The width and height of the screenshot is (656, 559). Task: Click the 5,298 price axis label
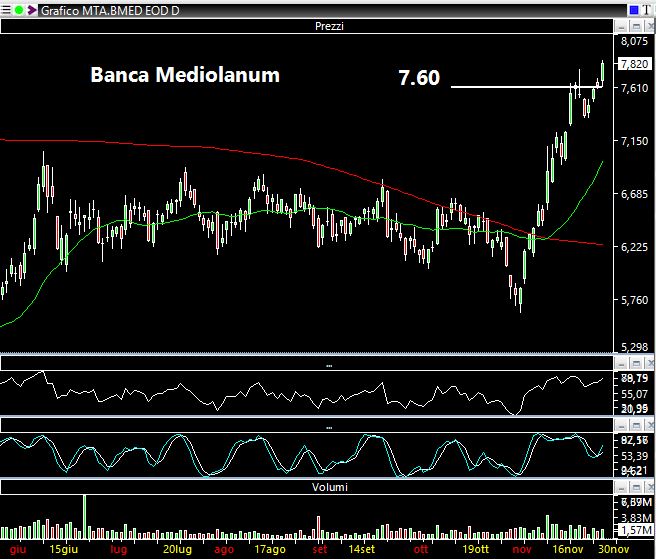click(634, 347)
